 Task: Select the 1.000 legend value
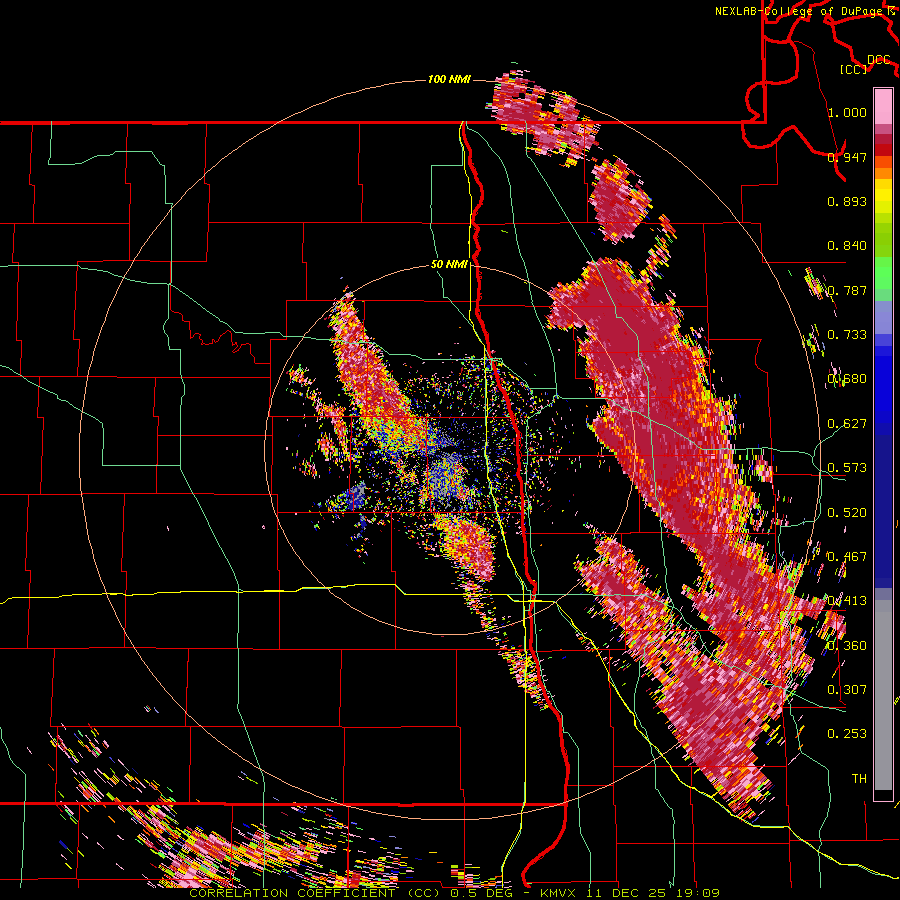coord(847,112)
